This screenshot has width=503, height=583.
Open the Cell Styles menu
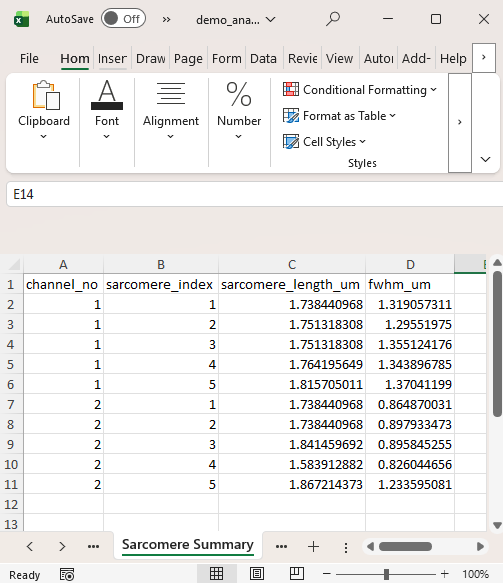click(324, 142)
